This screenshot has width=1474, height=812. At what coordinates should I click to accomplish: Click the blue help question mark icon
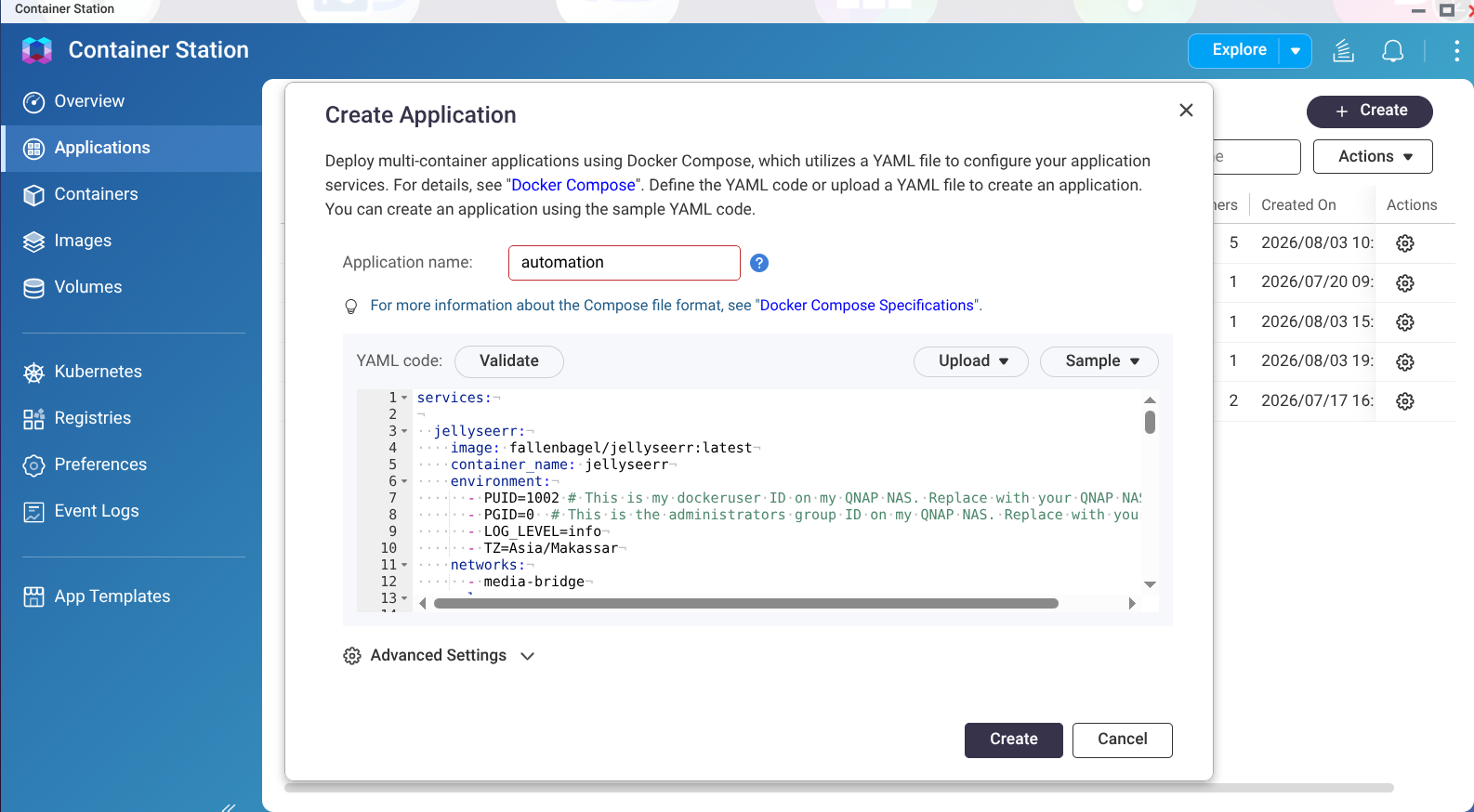coord(759,263)
